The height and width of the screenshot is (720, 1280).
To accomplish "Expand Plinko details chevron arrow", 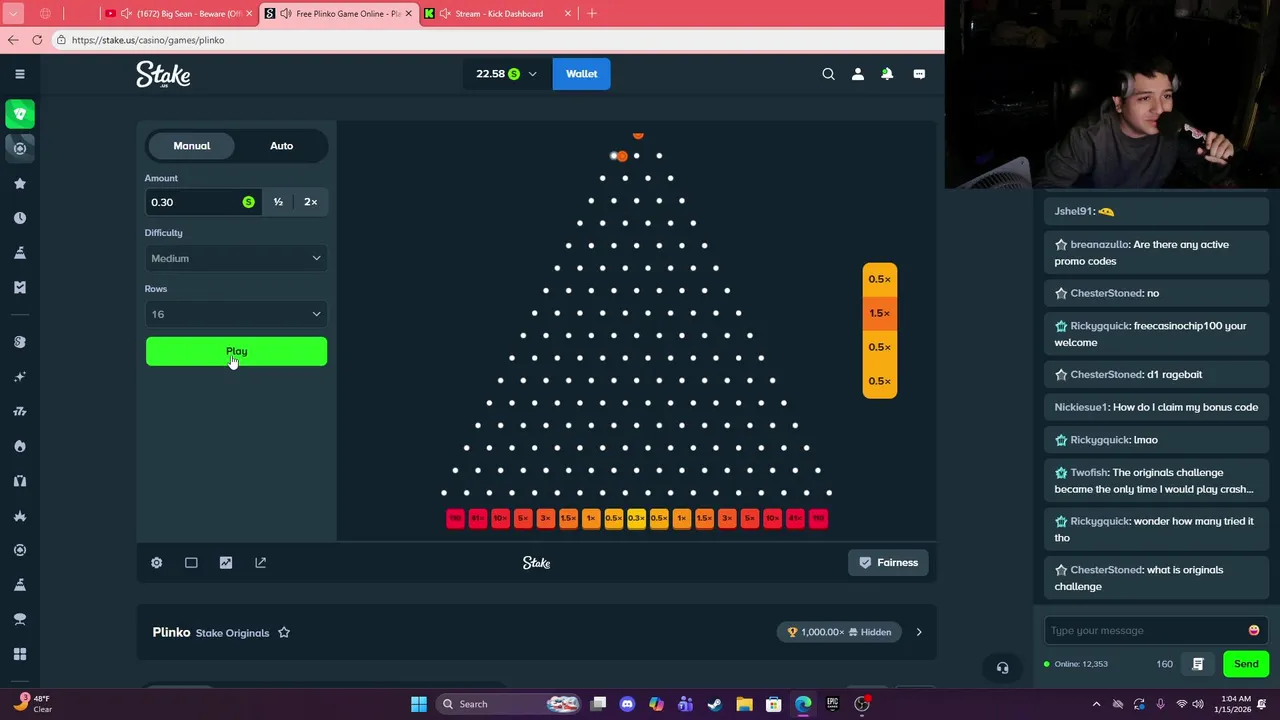I will click(919, 632).
